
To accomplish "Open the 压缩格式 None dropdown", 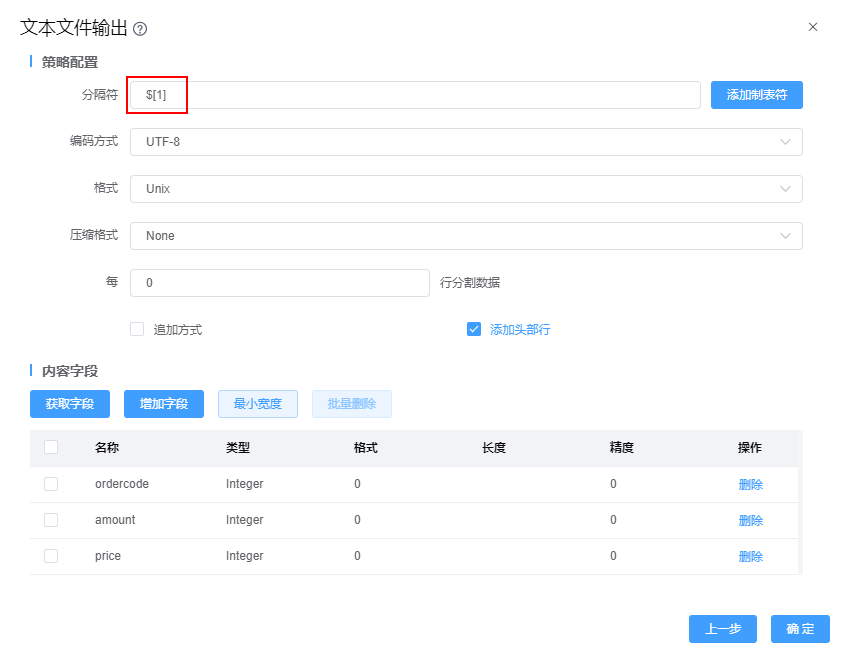I will tap(466, 236).
